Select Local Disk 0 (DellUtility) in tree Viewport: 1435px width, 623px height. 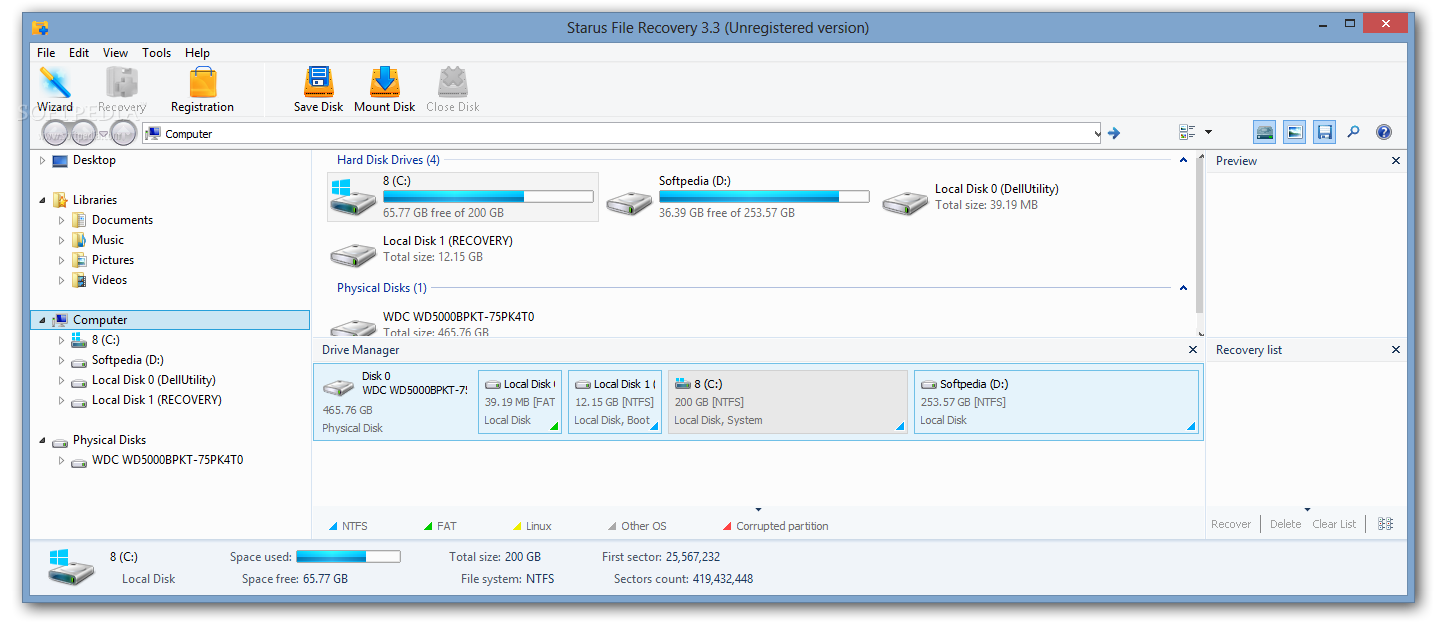click(x=153, y=380)
